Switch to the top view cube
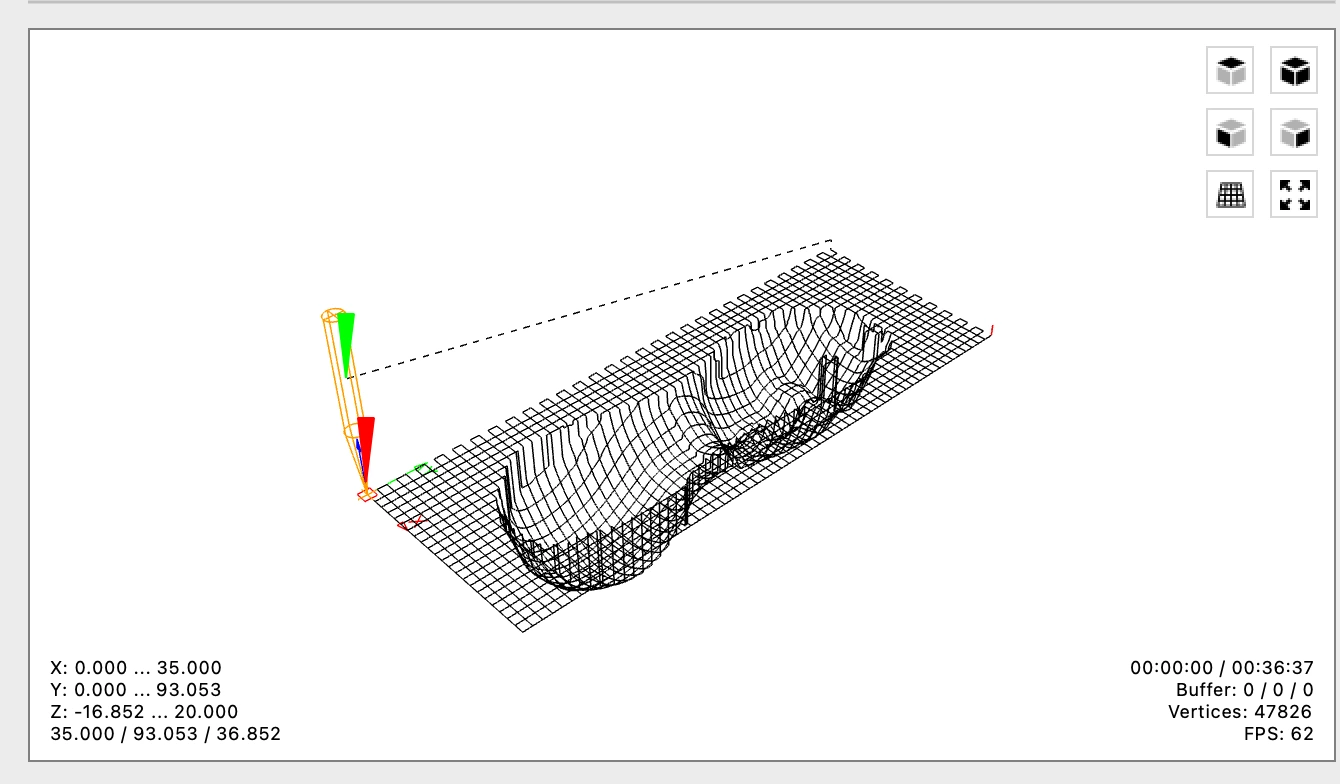 coord(1230,70)
